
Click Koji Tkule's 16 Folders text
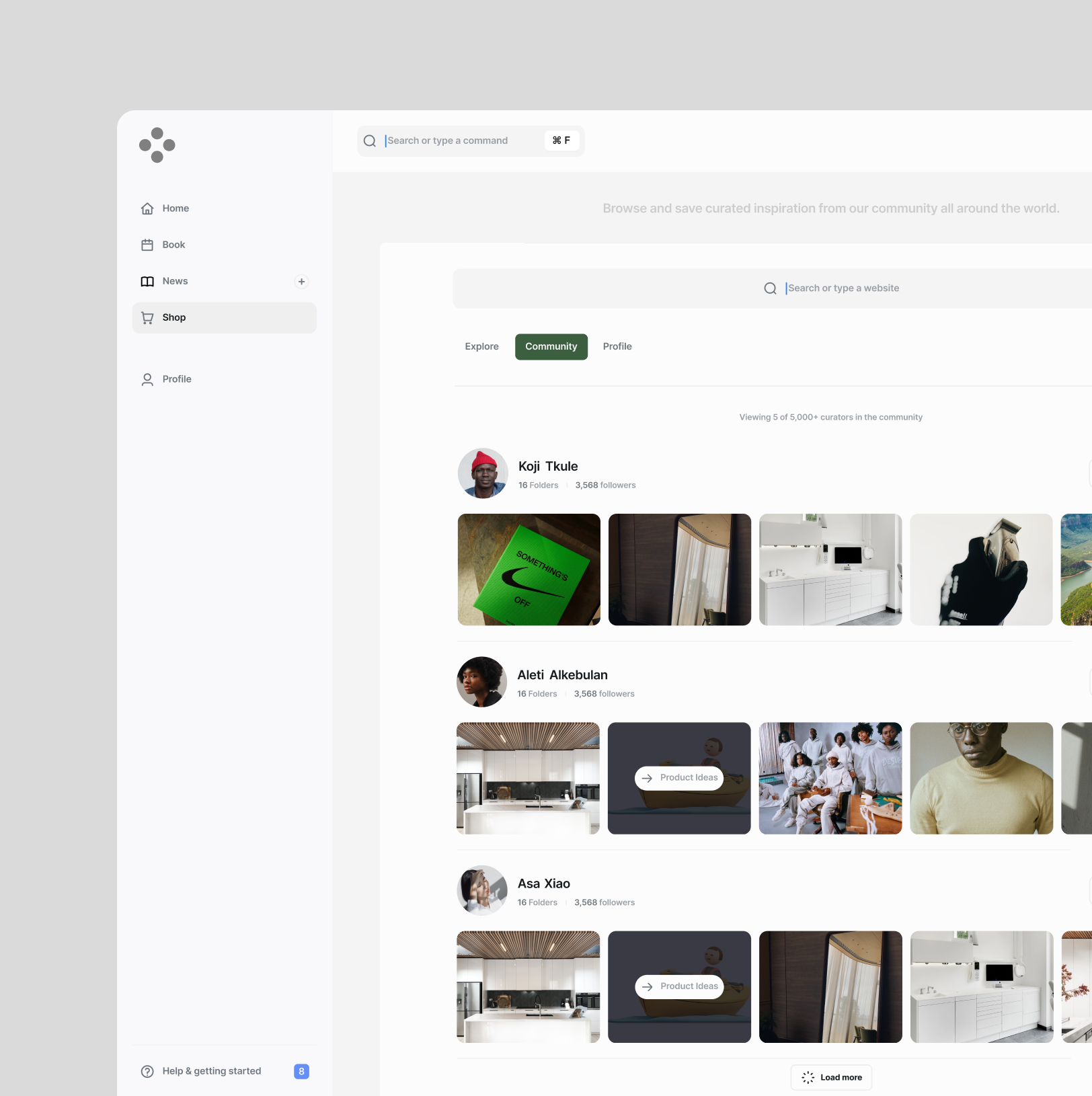pyautogui.click(x=538, y=485)
